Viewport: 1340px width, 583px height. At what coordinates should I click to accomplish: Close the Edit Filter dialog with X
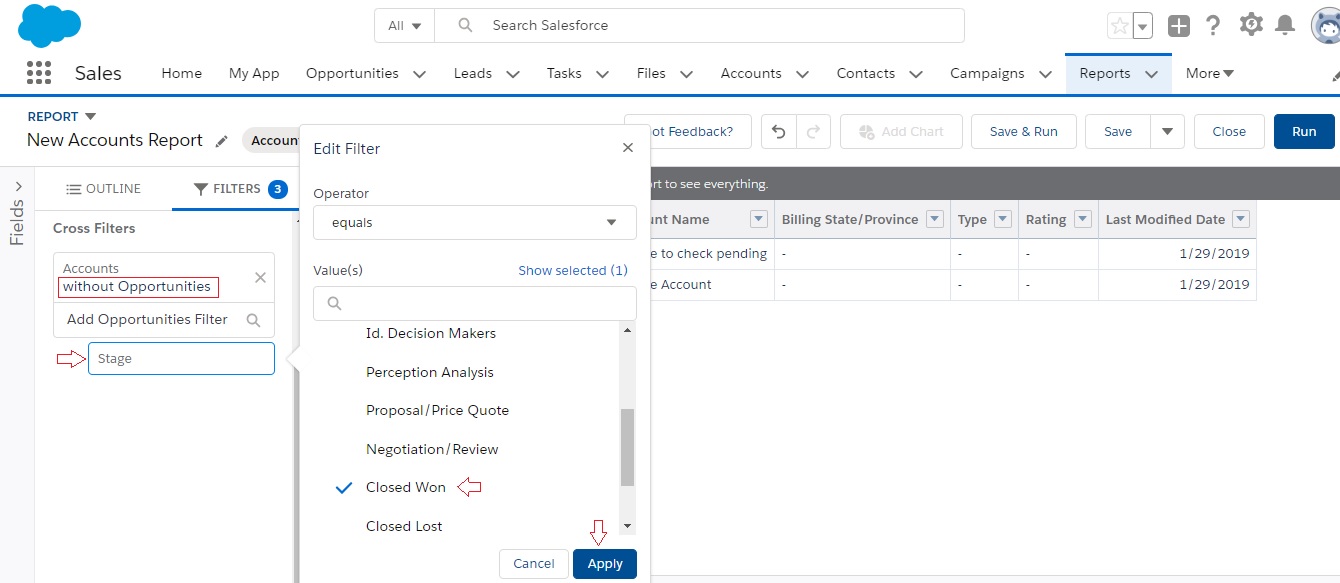pyautogui.click(x=628, y=148)
